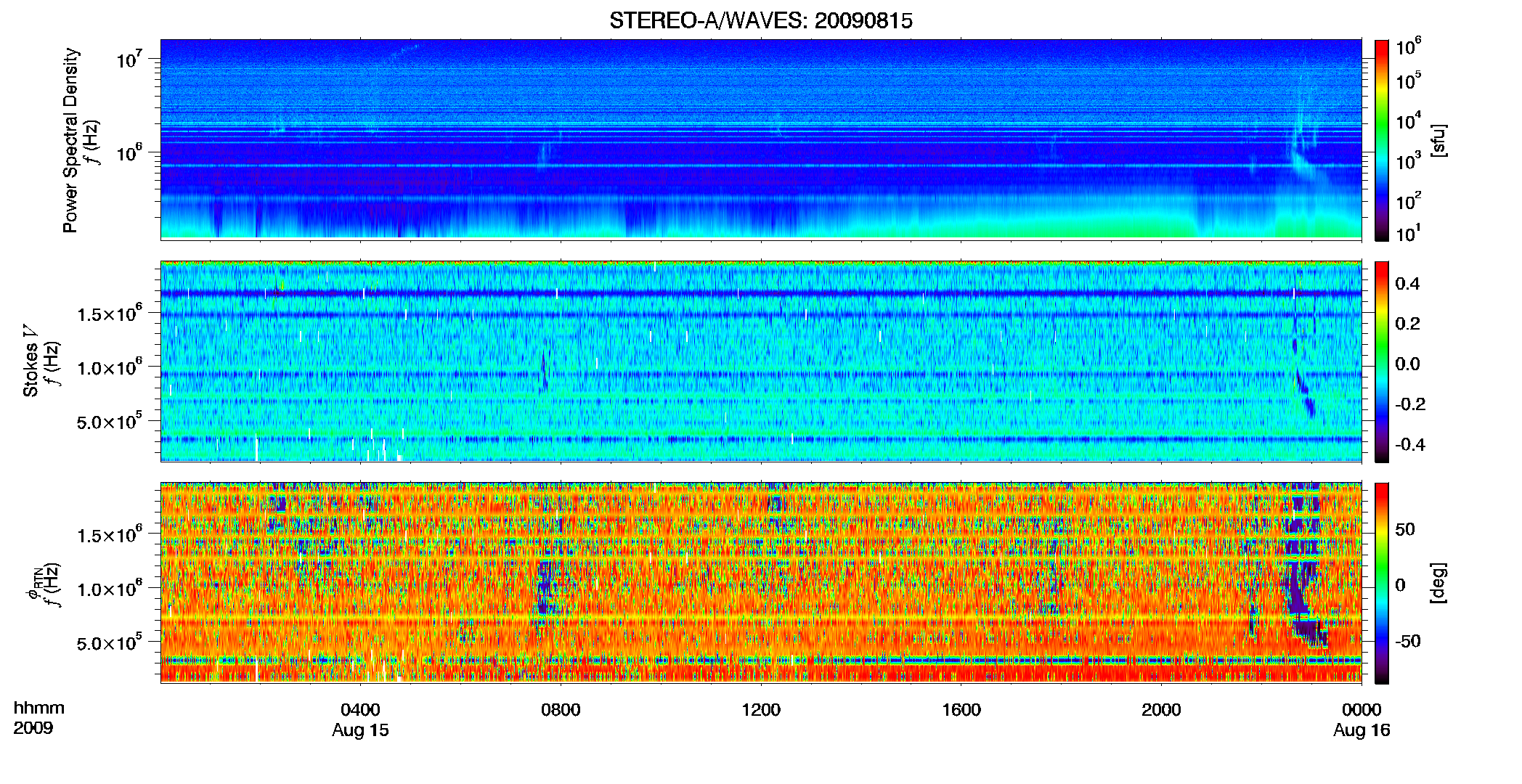Screen dimensions: 1522x784
Task: Click the plot title STEREO-A/WAVES: 20090815
Action: coord(761,21)
